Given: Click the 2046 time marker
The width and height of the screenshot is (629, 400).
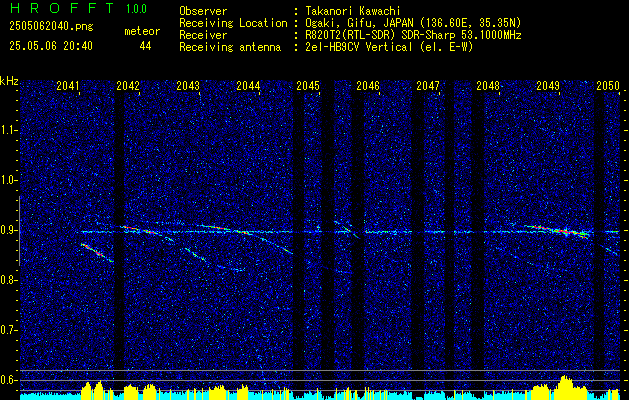Looking at the screenshot, I should click(x=368, y=85).
